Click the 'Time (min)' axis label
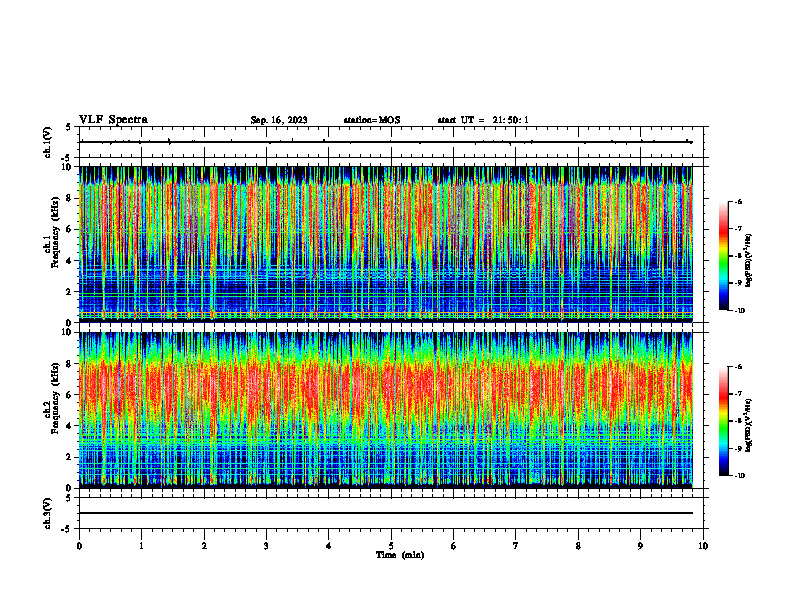The width and height of the screenshot is (792, 612). pos(400,555)
